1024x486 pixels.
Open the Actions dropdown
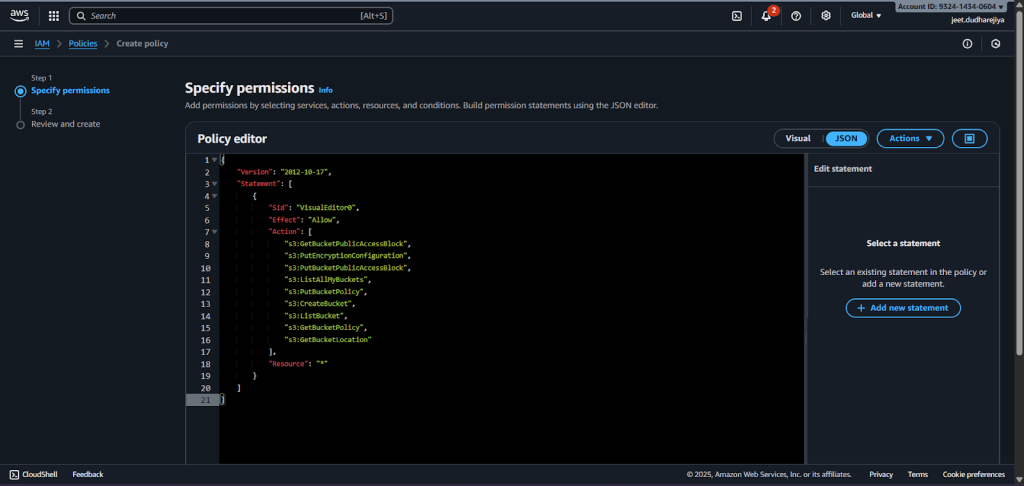pos(910,138)
